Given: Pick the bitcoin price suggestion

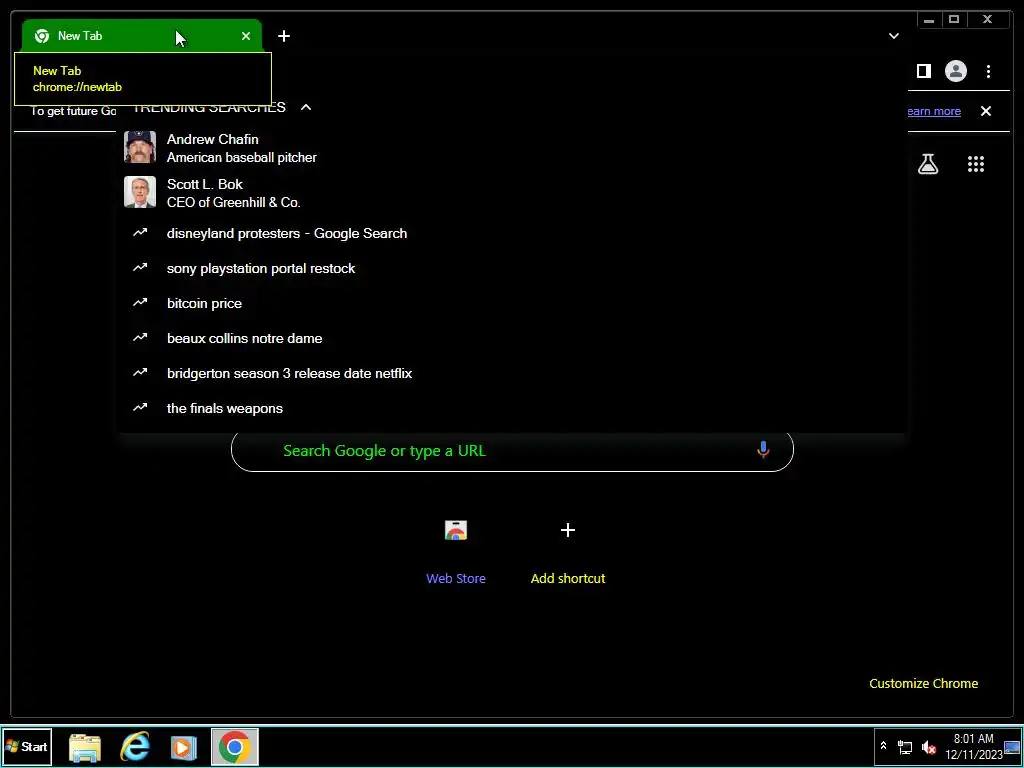Looking at the screenshot, I should pyautogui.click(x=512, y=303).
